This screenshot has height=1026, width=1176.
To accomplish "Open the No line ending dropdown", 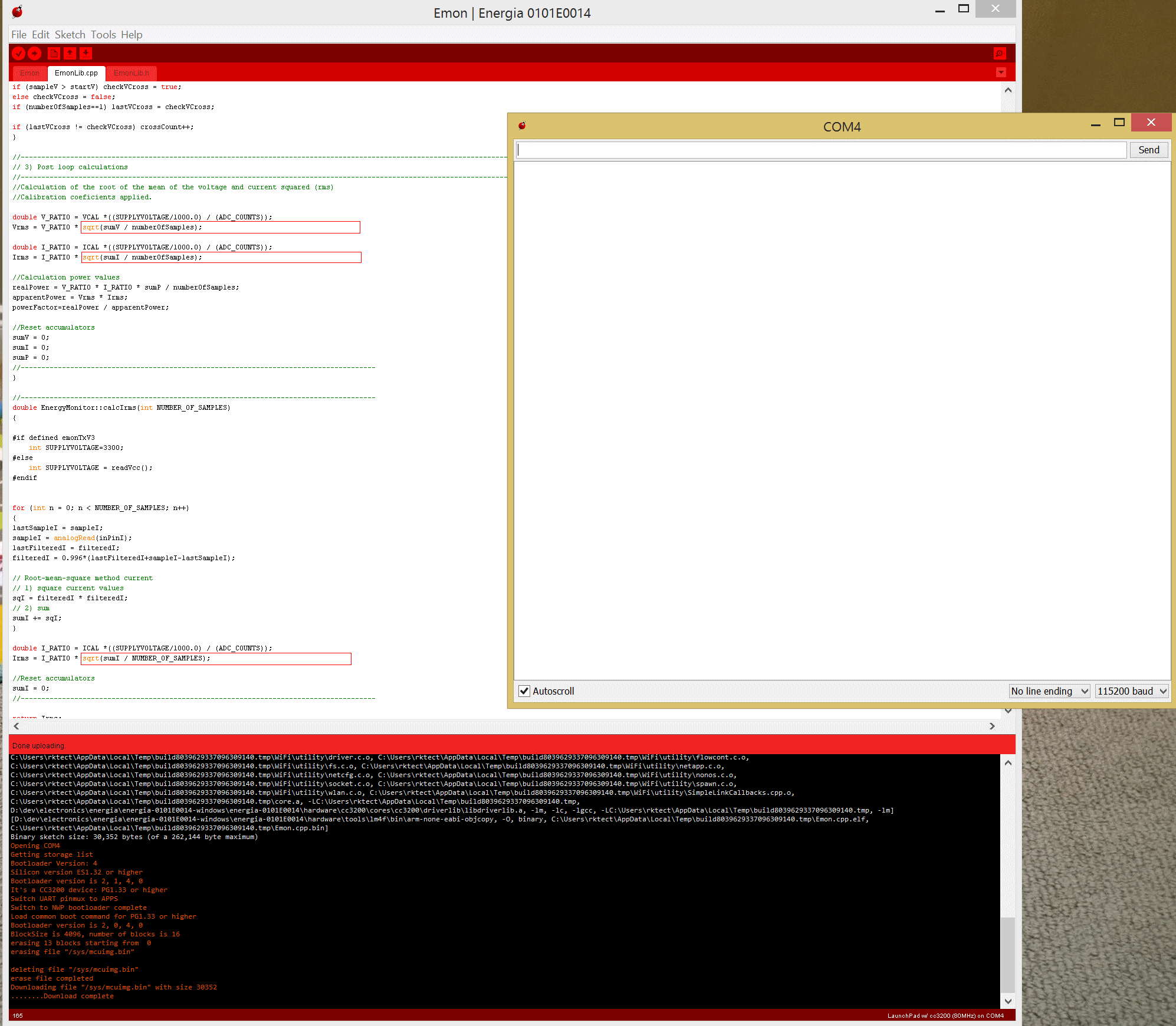I will click(1049, 691).
